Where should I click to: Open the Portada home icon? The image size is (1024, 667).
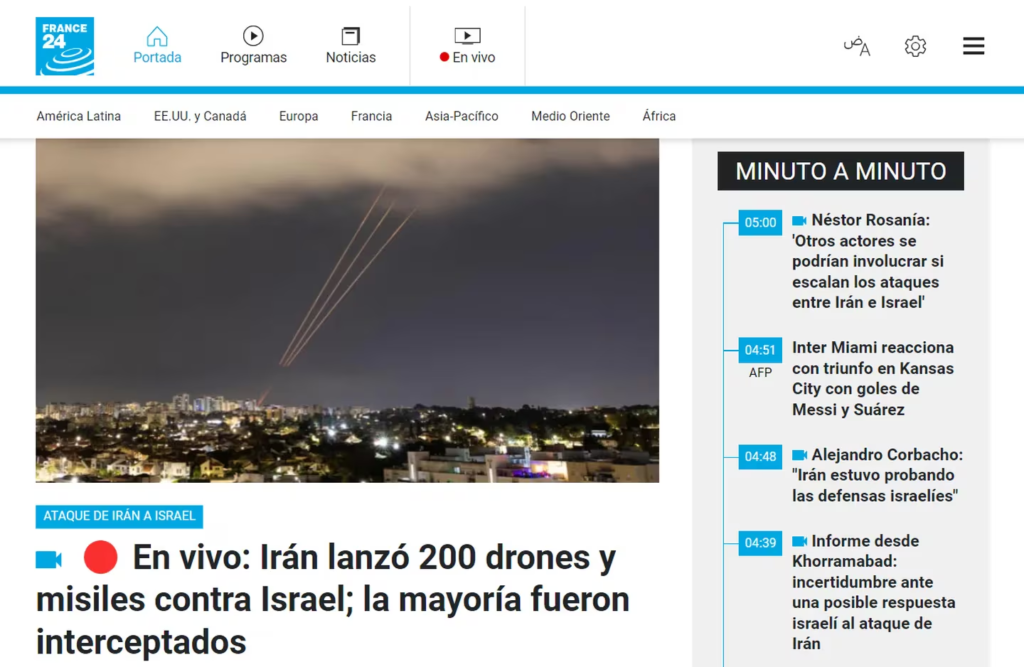(x=157, y=37)
